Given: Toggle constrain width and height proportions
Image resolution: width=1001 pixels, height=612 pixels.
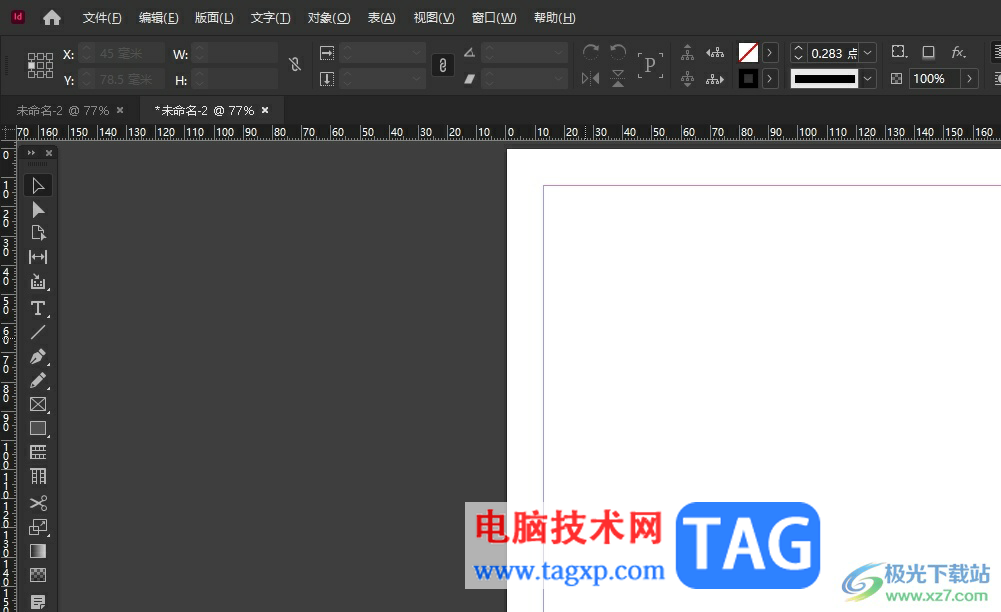Looking at the screenshot, I should (295, 64).
